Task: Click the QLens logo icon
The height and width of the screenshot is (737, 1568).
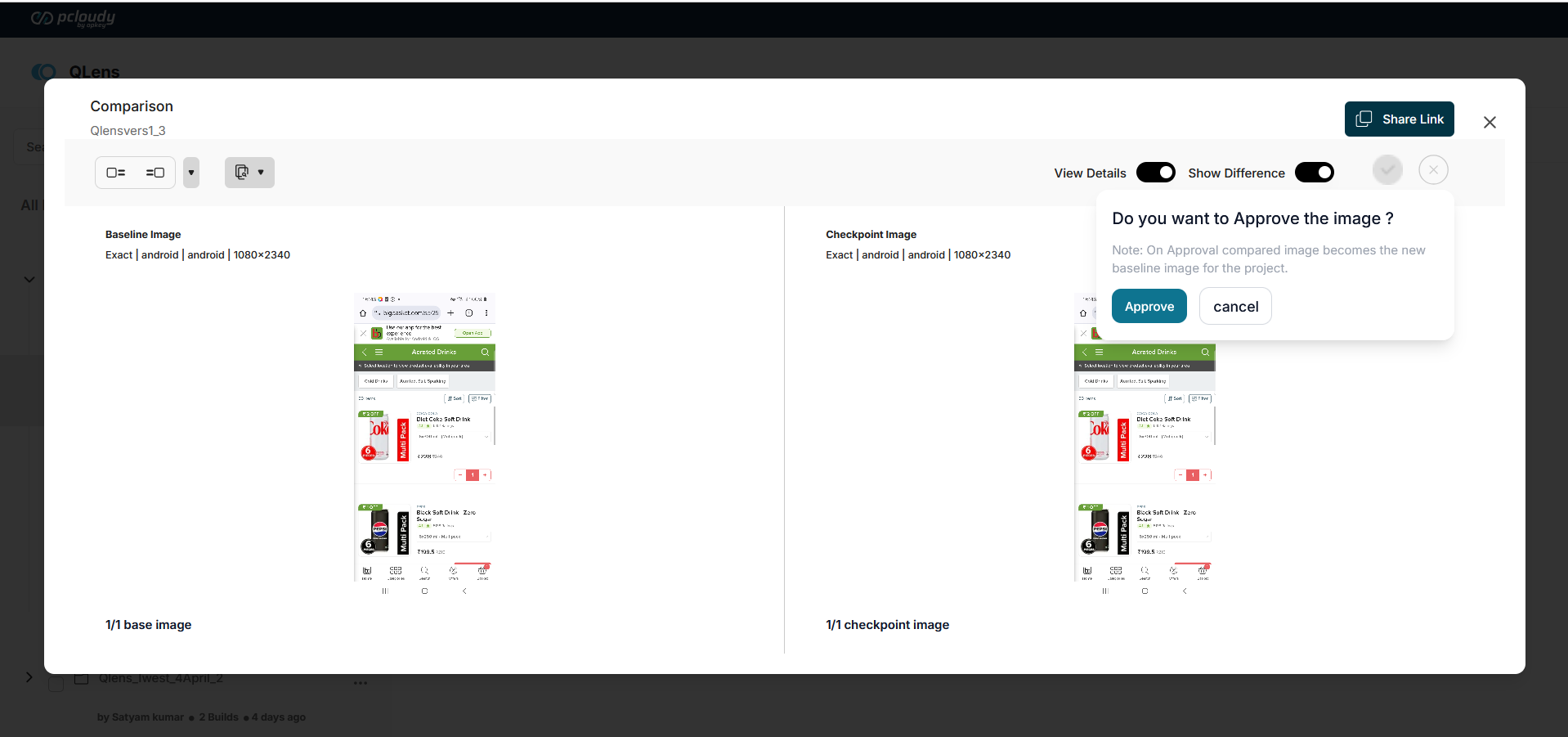Action: (x=43, y=72)
